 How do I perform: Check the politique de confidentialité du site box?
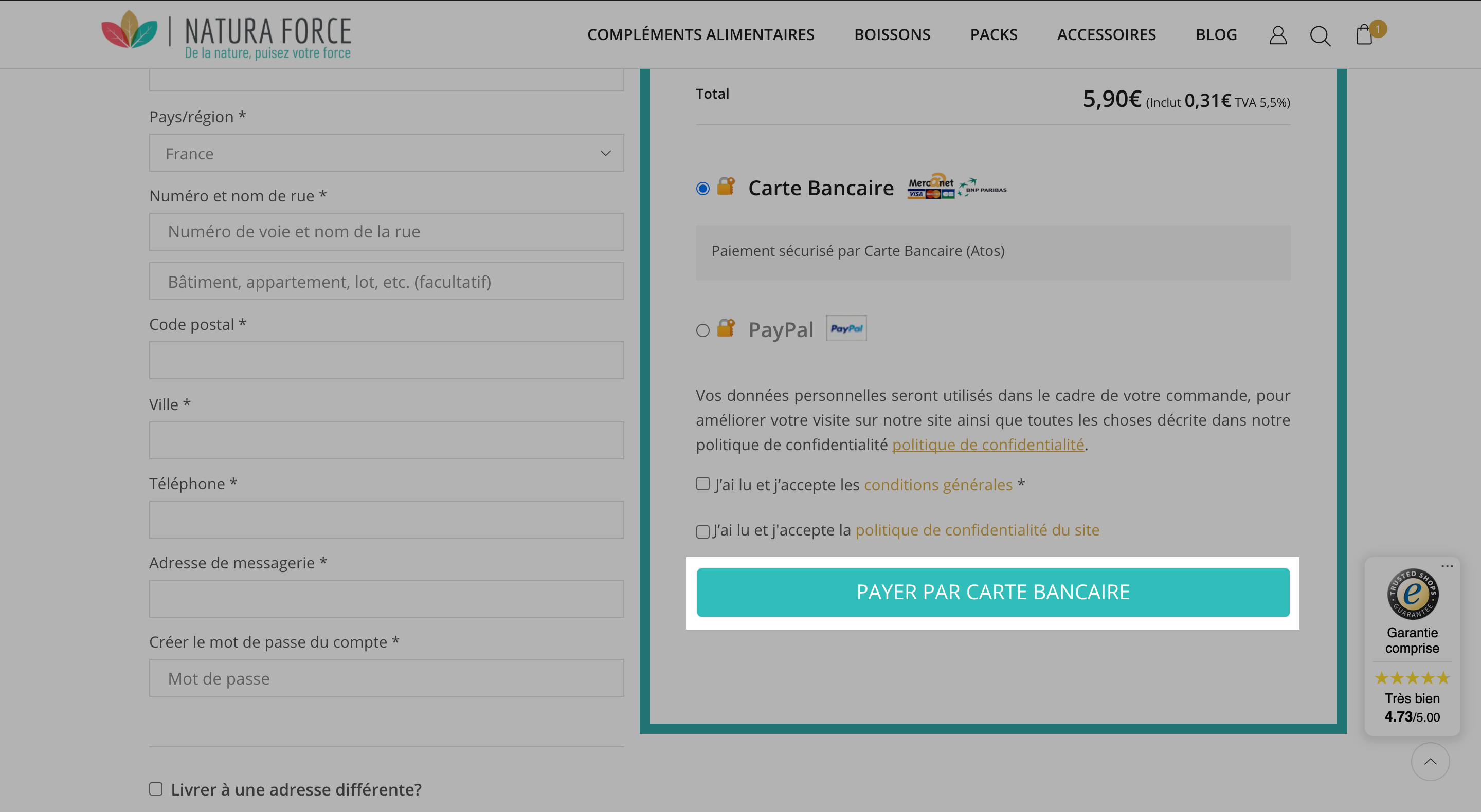click(702, 531)
